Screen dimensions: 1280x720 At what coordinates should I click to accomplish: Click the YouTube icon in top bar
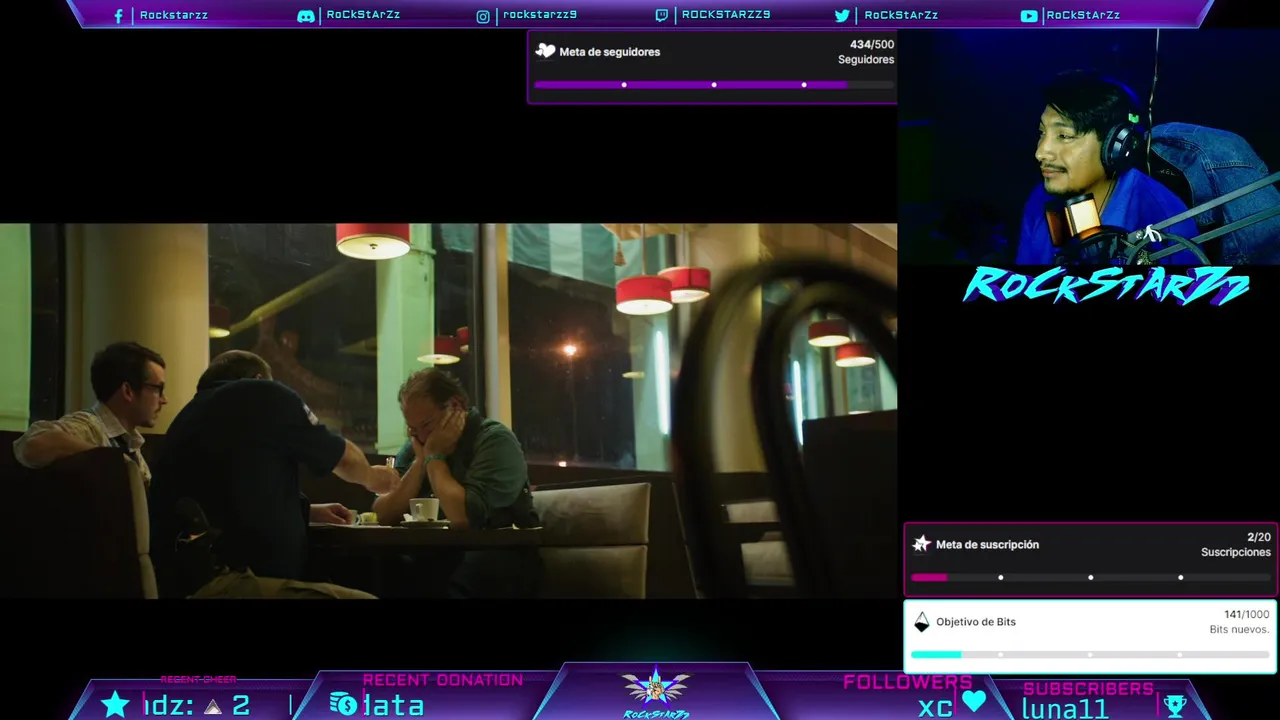(x=1029, y=16)
